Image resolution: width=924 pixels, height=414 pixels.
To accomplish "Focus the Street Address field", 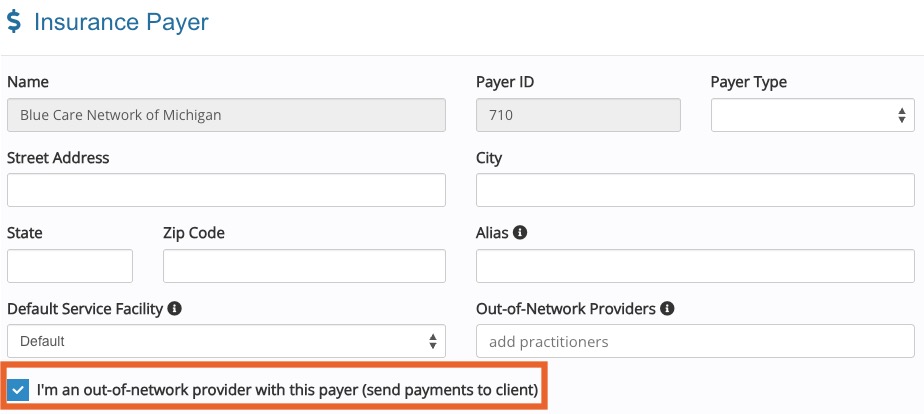I will coord(226,190).
